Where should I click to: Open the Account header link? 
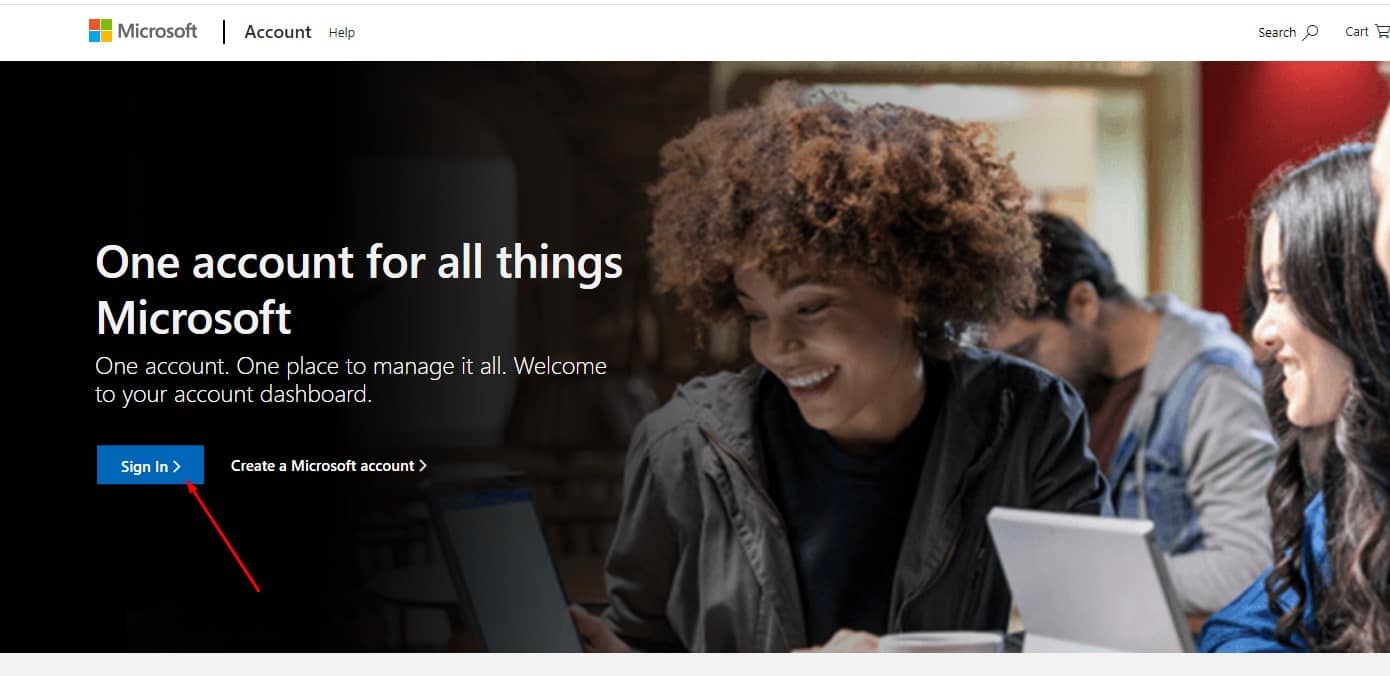278,32
